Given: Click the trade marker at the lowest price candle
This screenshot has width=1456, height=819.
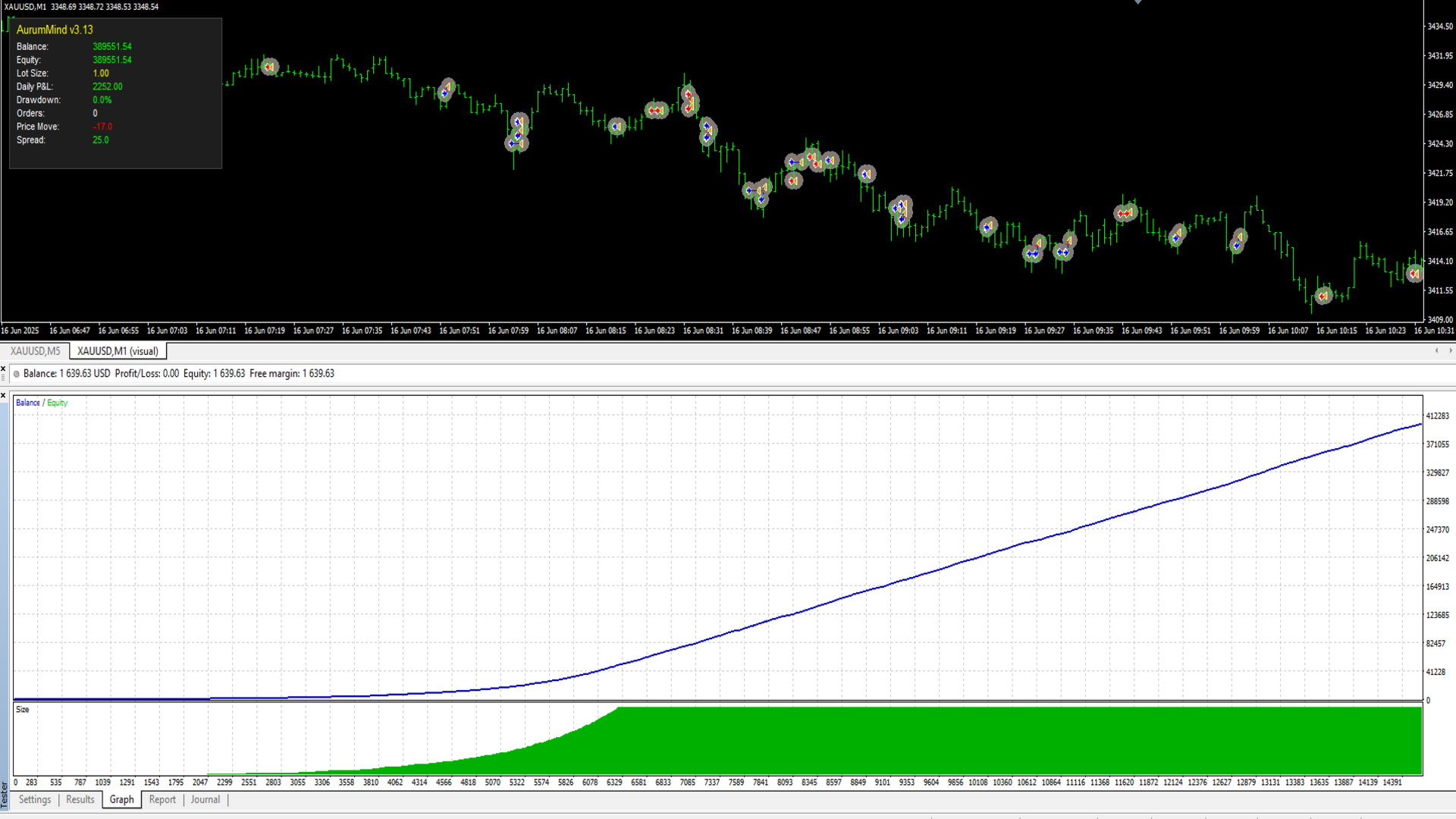Looking at the screenshot, I should point(1323,296).
